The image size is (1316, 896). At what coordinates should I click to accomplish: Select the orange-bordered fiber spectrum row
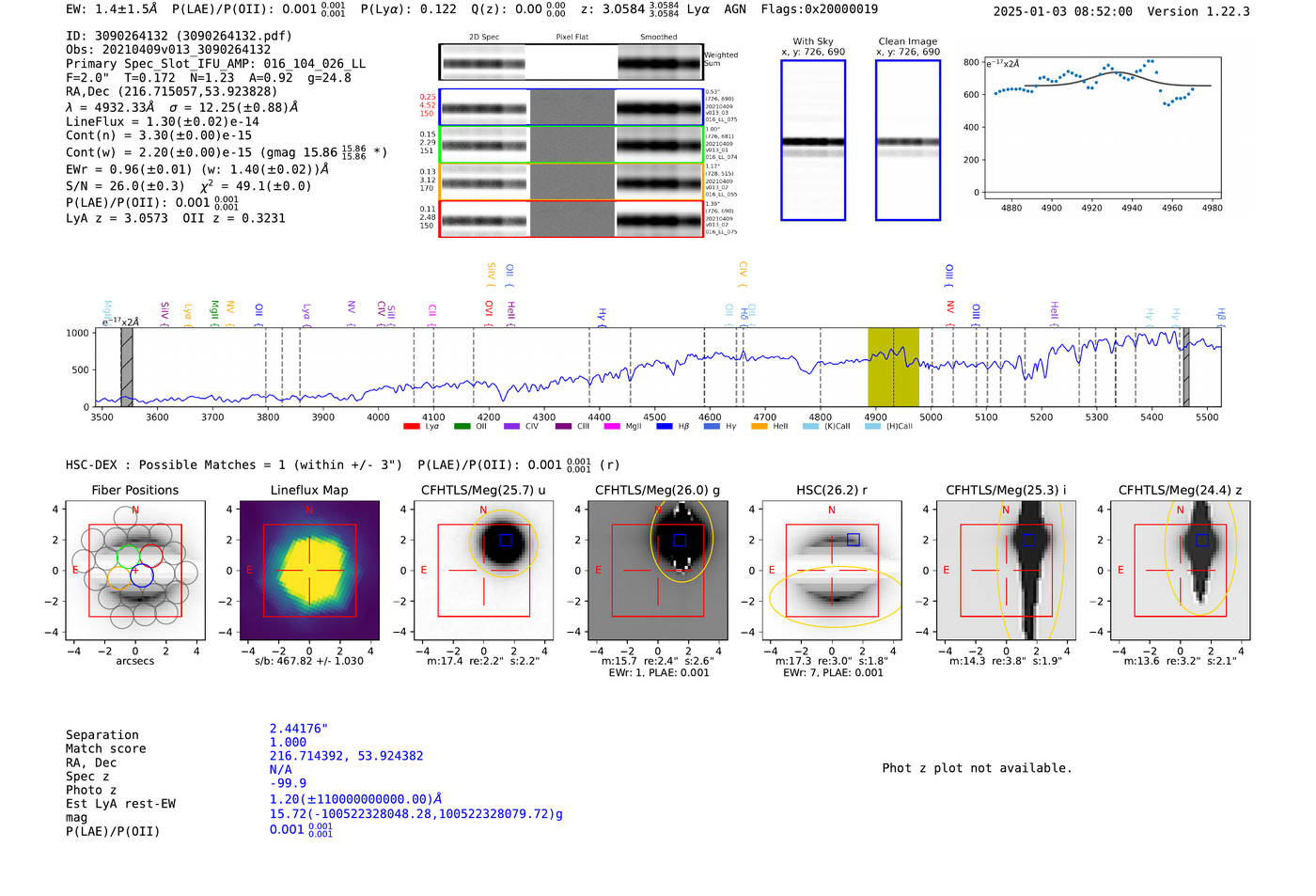coord(572,181)
